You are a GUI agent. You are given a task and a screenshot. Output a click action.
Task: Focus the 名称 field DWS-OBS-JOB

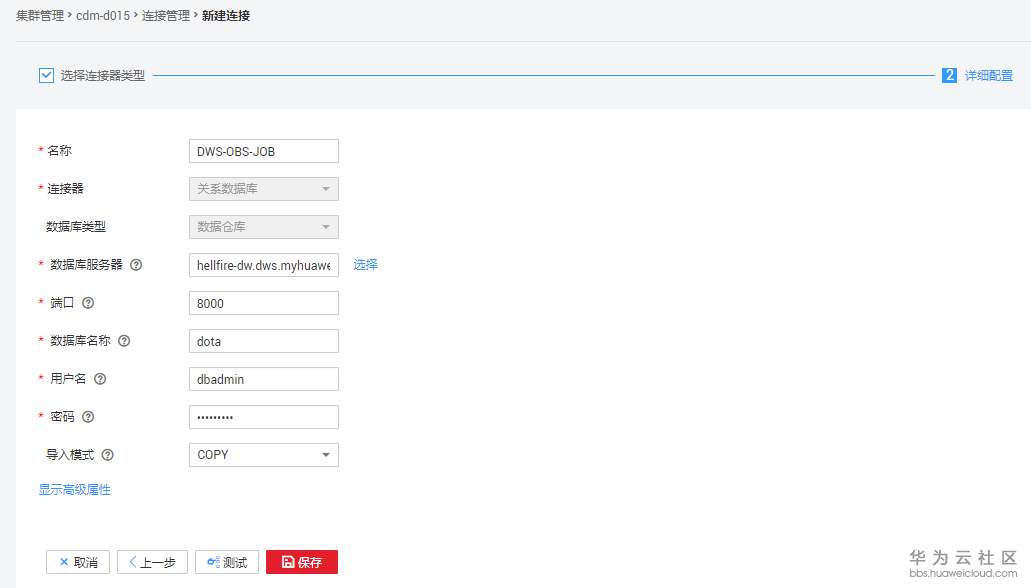(264, 151)
